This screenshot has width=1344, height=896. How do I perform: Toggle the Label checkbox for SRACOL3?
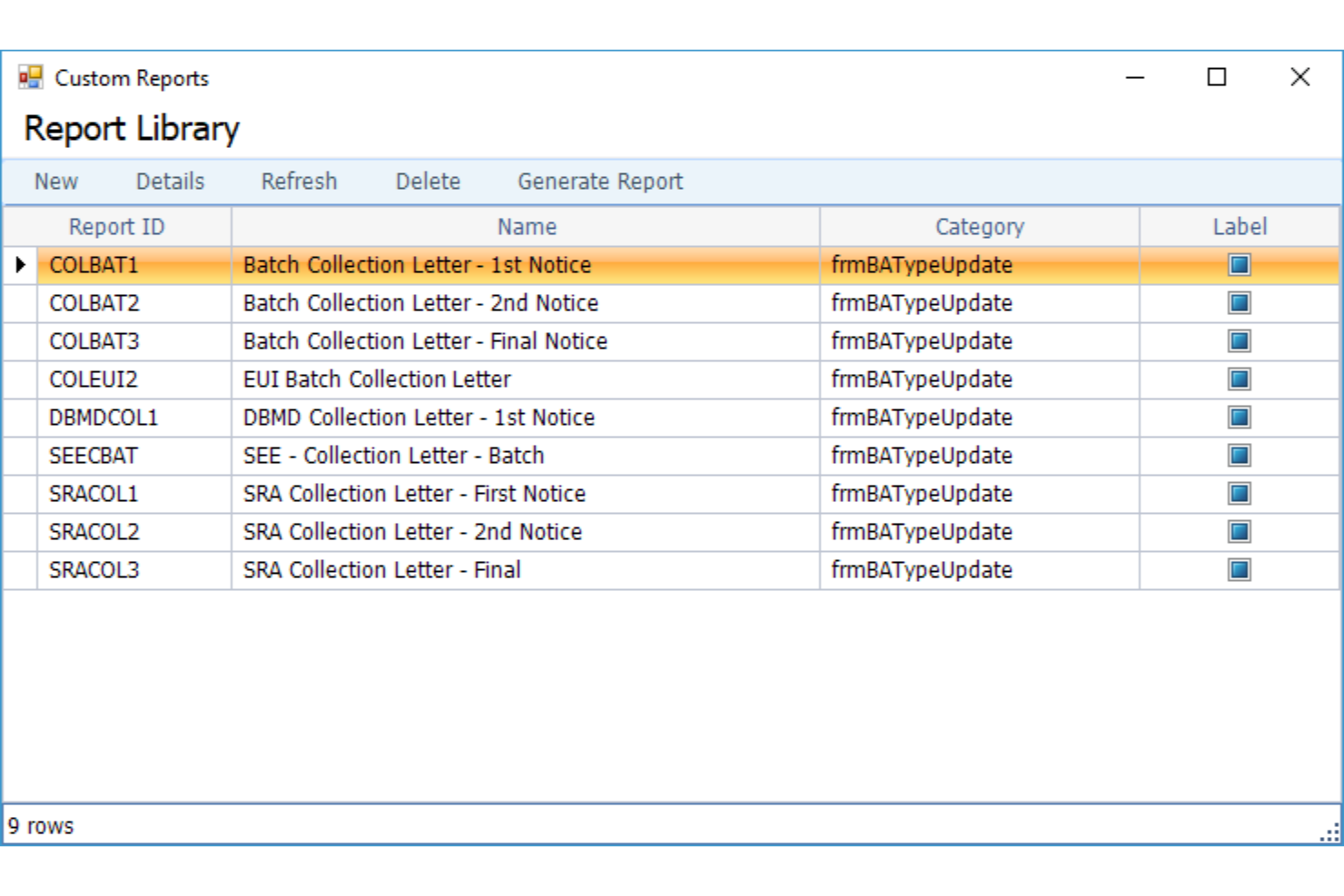[1239, 570]
